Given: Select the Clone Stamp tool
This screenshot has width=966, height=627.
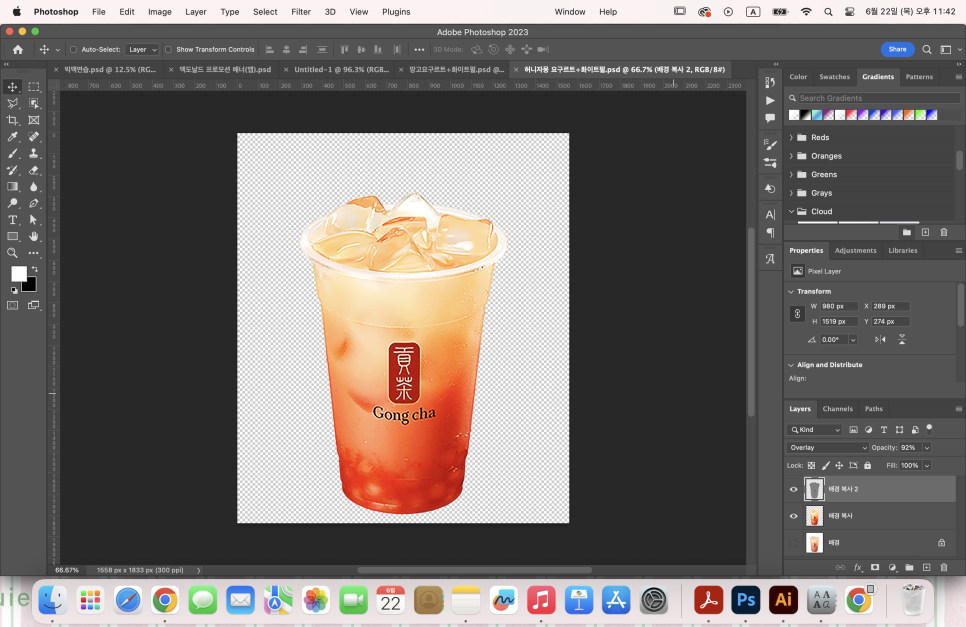Looking at the screenshot, I should pos(34,153).
